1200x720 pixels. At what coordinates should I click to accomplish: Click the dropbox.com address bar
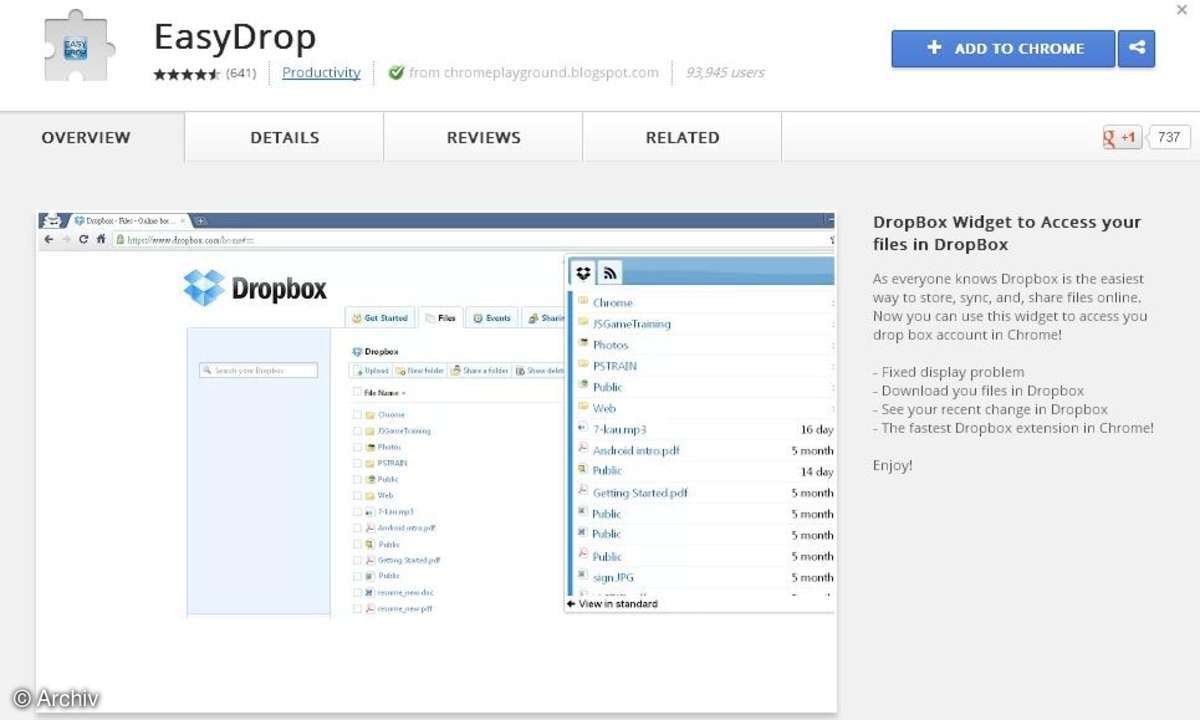[x=470, y=240]
